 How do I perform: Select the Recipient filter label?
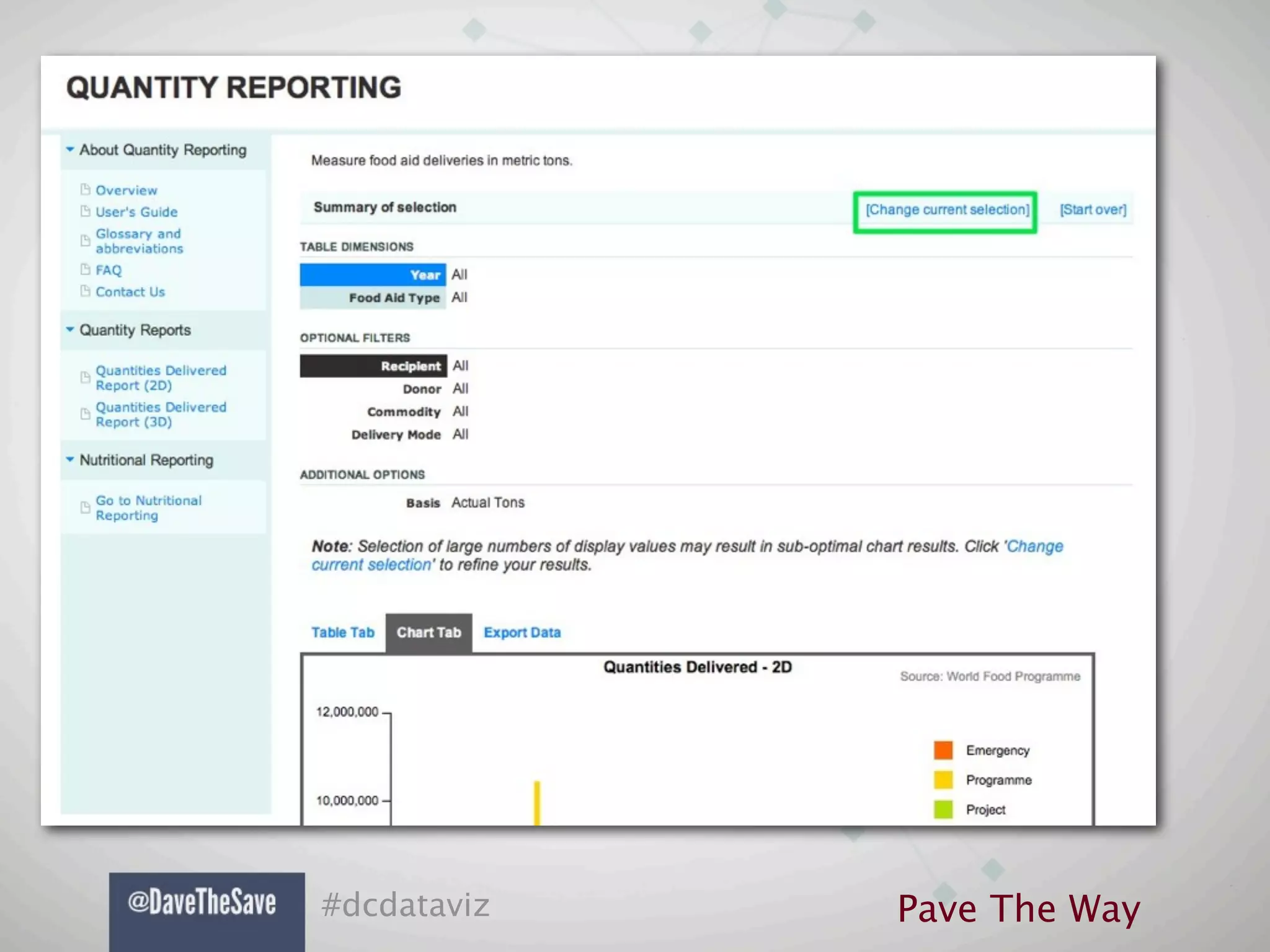(373, 366)
